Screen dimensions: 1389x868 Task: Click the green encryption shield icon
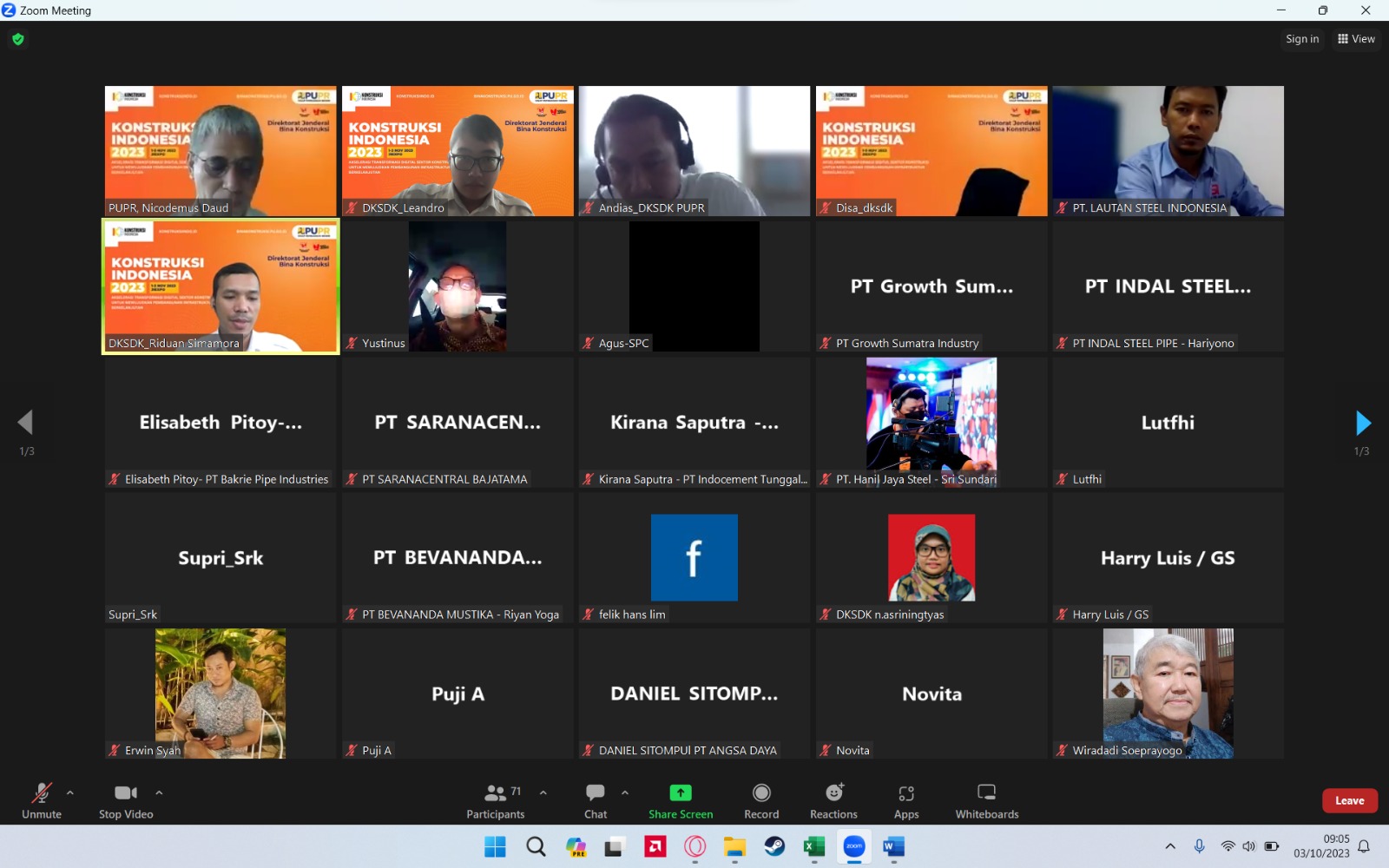(x=18, y=39)
